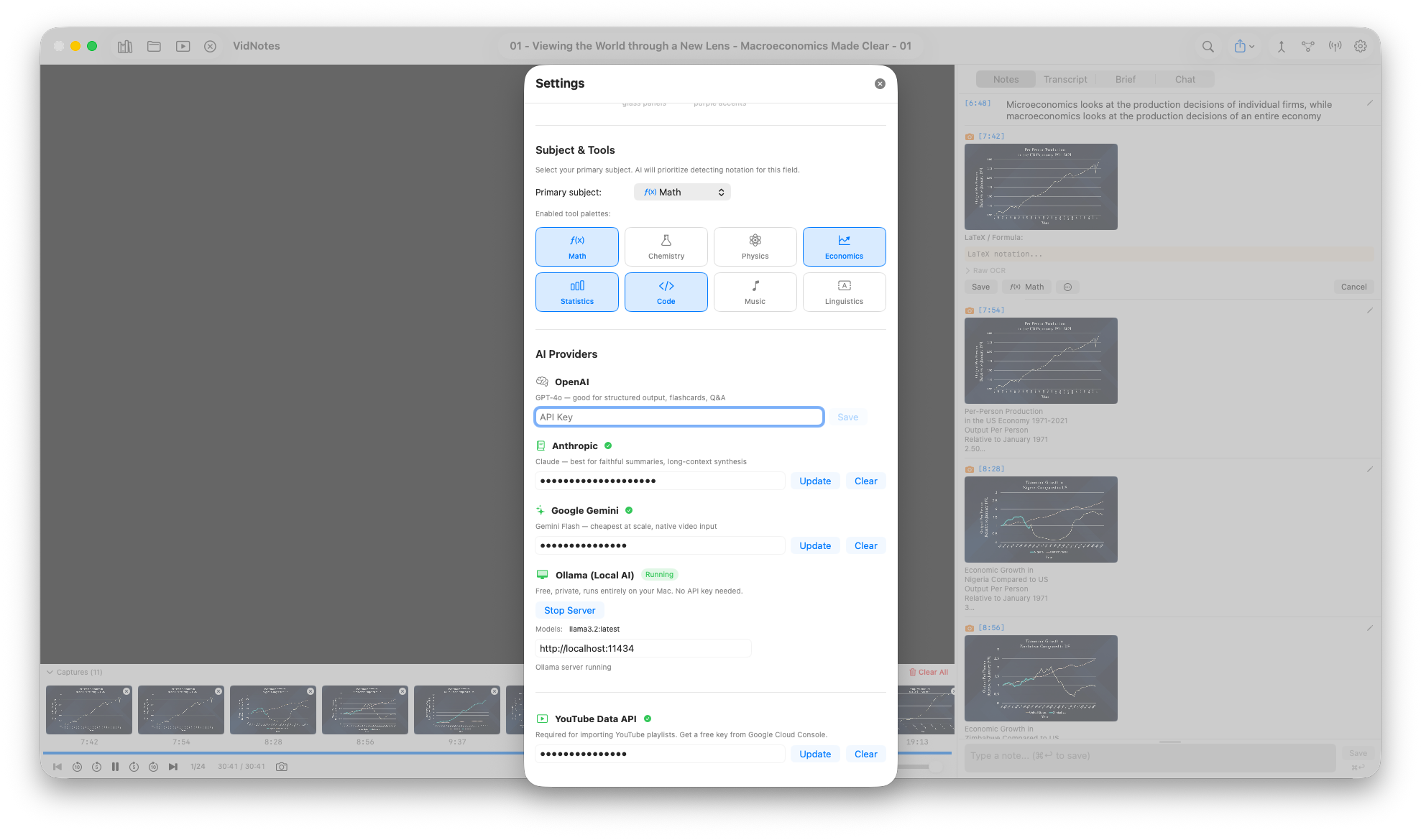Rewind 5 seconds
Viewport: 1421px width, 840px height.
tap(96, 767)
